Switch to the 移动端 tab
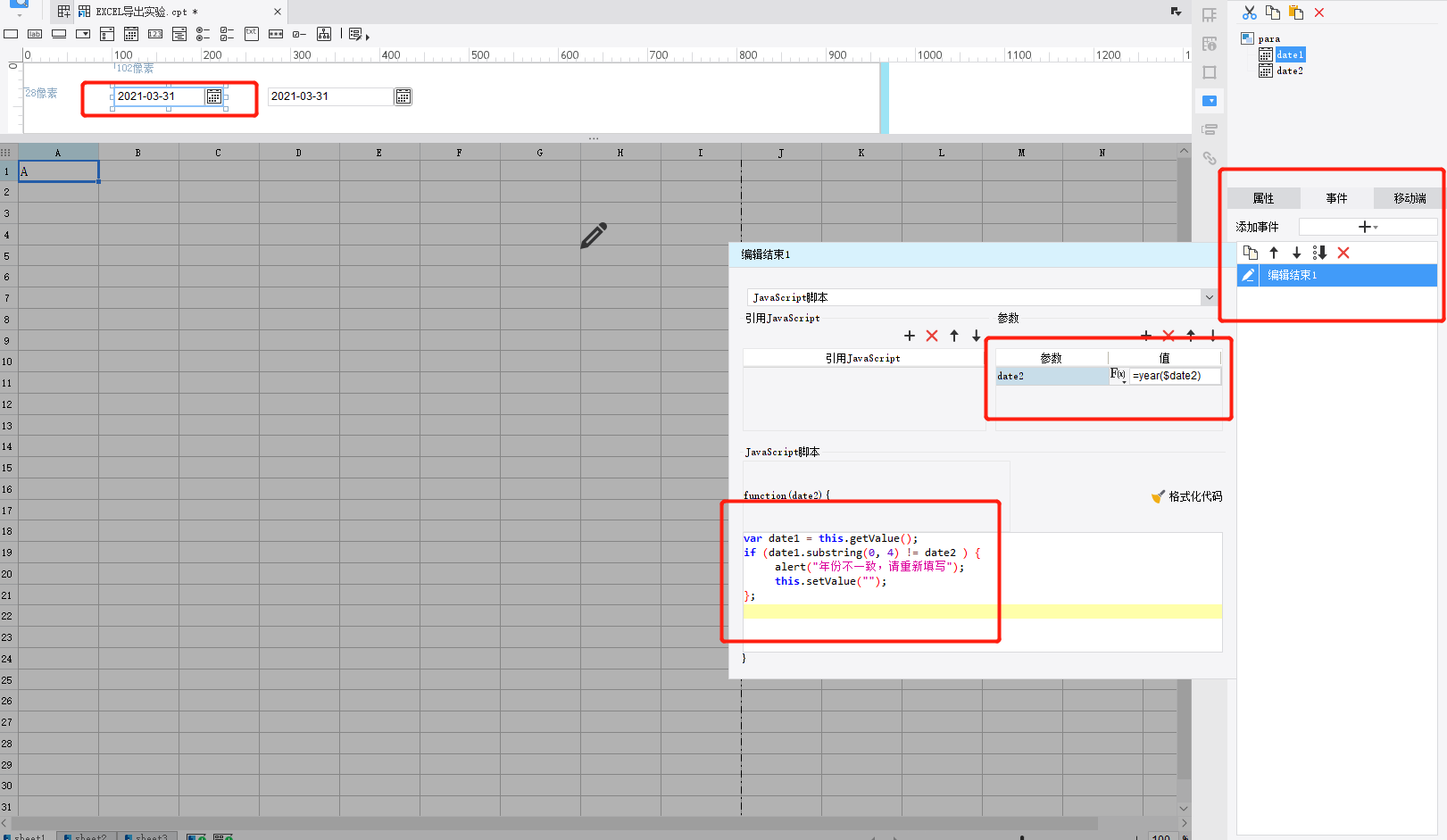The height and width of the screenshot is (840, 1447). coord(1410,198)
